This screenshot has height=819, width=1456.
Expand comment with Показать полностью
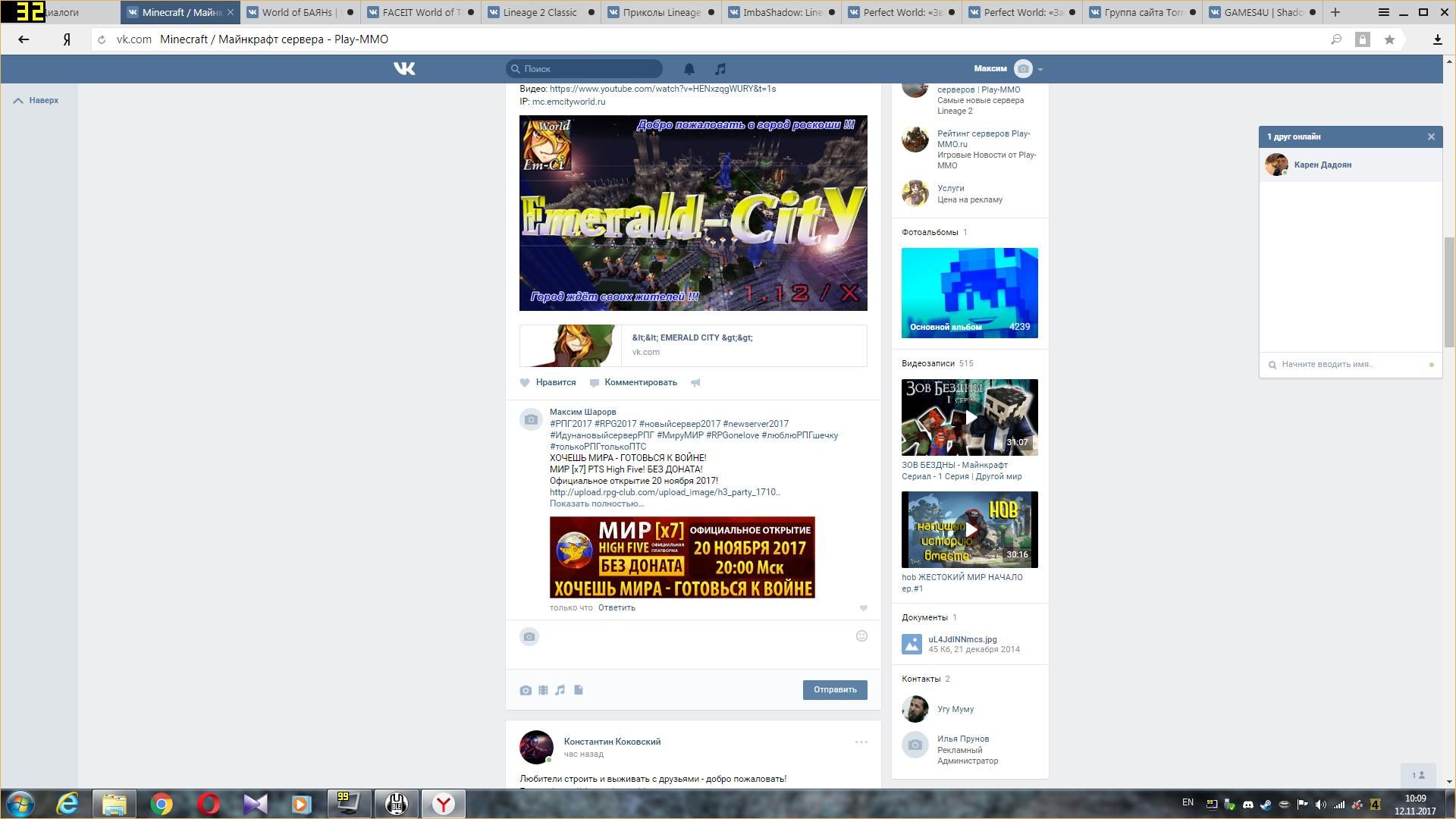[596, 504]
